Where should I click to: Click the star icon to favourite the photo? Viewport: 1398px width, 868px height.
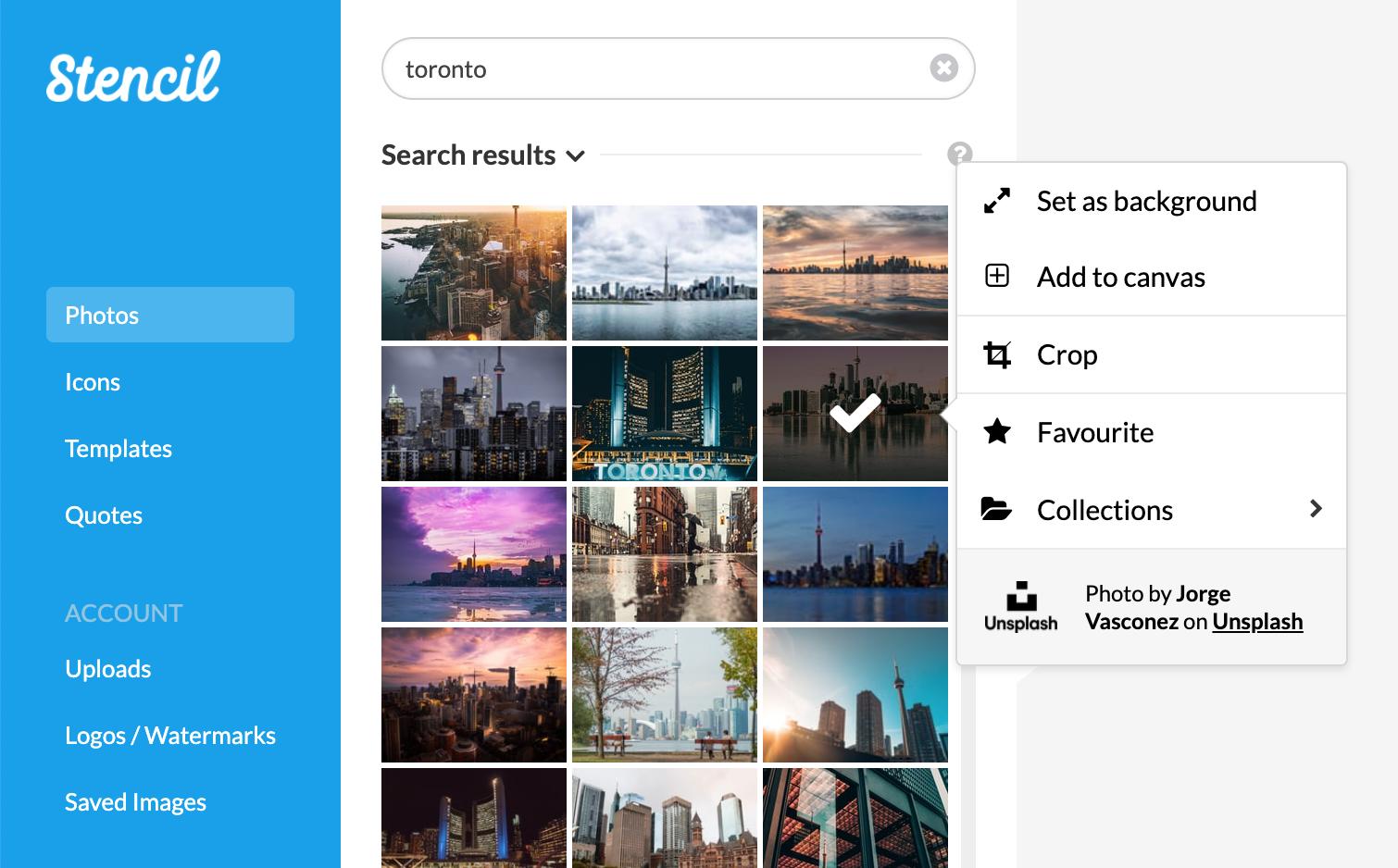pos(997,431)
